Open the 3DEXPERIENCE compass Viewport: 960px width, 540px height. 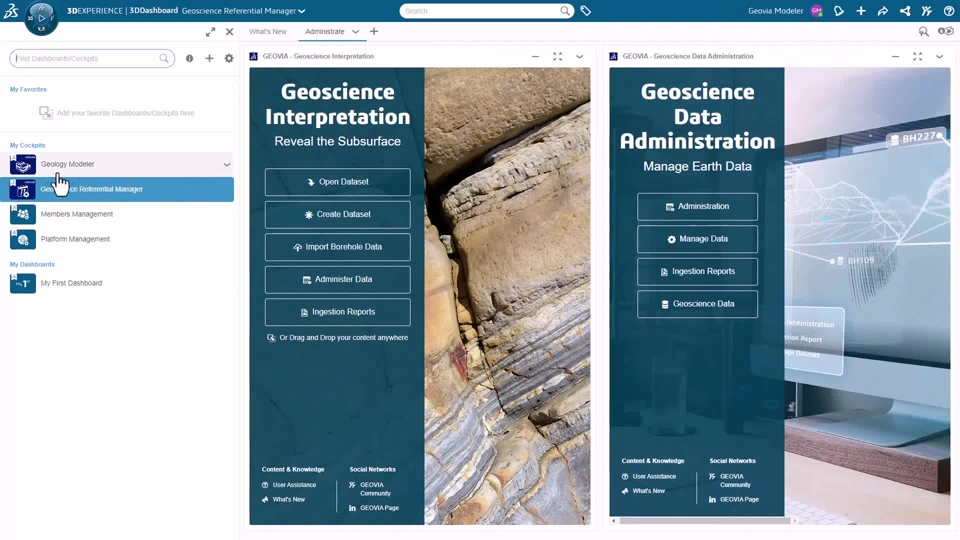click(41, 17)
